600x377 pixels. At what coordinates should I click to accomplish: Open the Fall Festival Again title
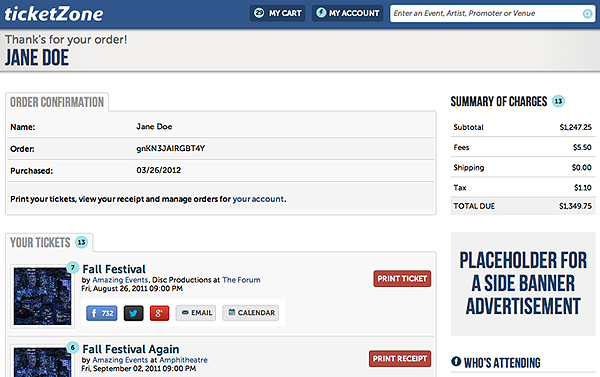tap(131, 349)
